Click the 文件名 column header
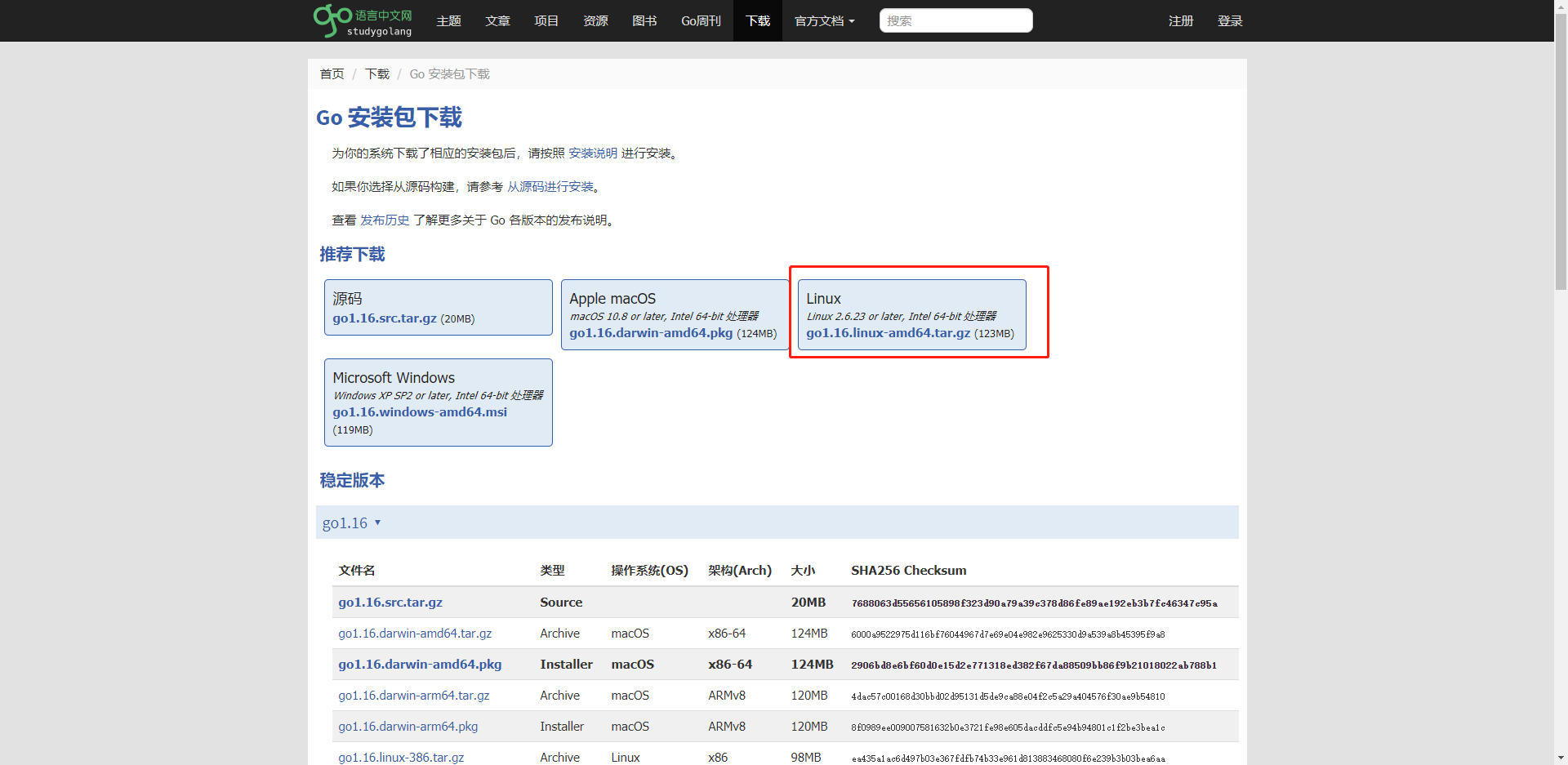The height and width of the screenshot is (765, 1568). point(357,570)
